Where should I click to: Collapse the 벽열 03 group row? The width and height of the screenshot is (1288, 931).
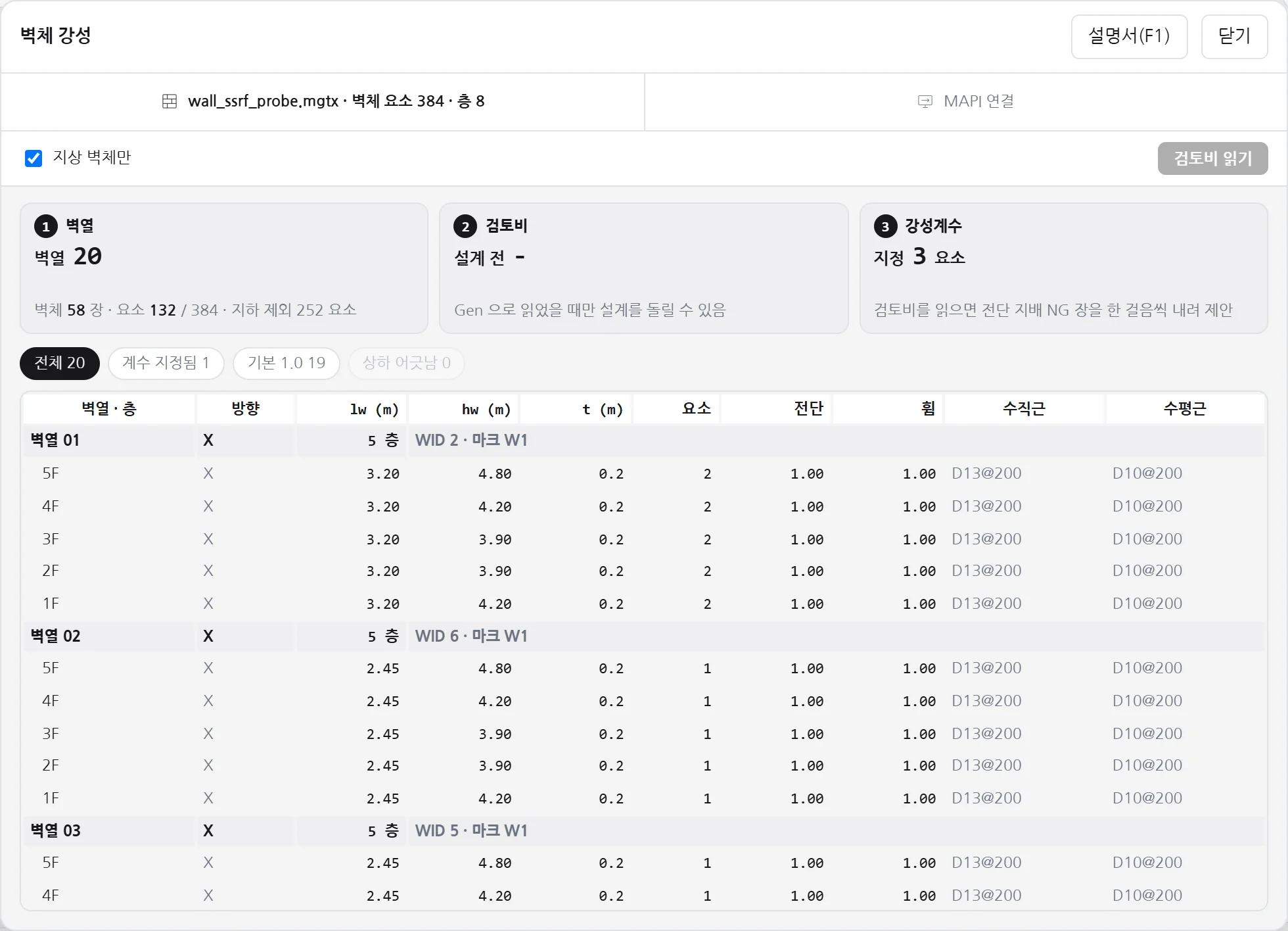click(644, 831)
